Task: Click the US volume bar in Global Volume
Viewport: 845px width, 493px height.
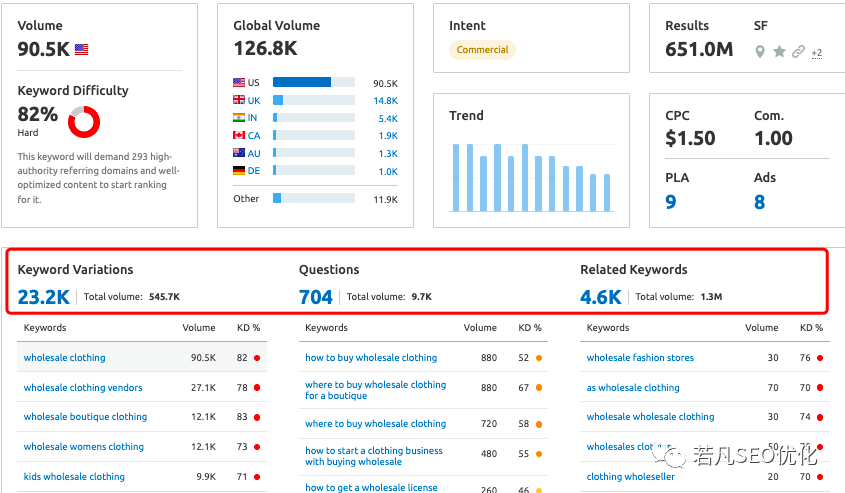Action: (302, 83)
